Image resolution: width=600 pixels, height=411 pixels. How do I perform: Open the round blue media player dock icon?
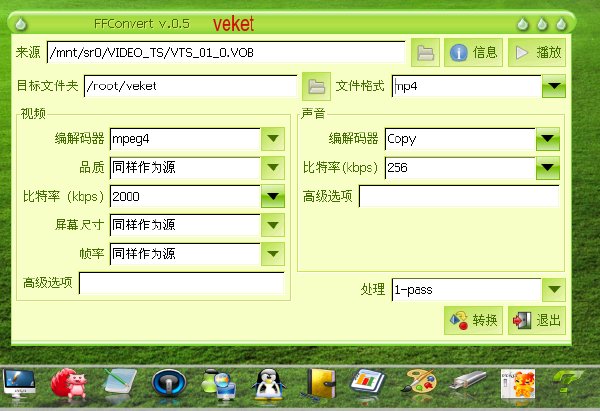[169, 383]
